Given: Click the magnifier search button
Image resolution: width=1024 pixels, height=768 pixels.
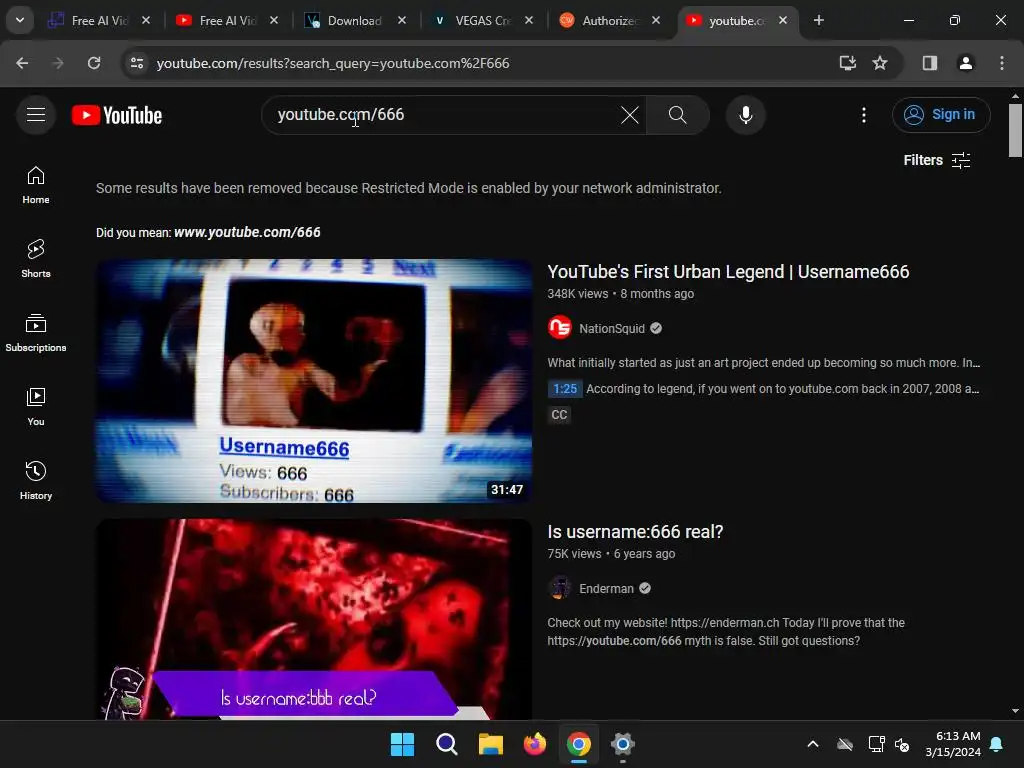Looking at the screenshot, I should (x=677, y=115).
